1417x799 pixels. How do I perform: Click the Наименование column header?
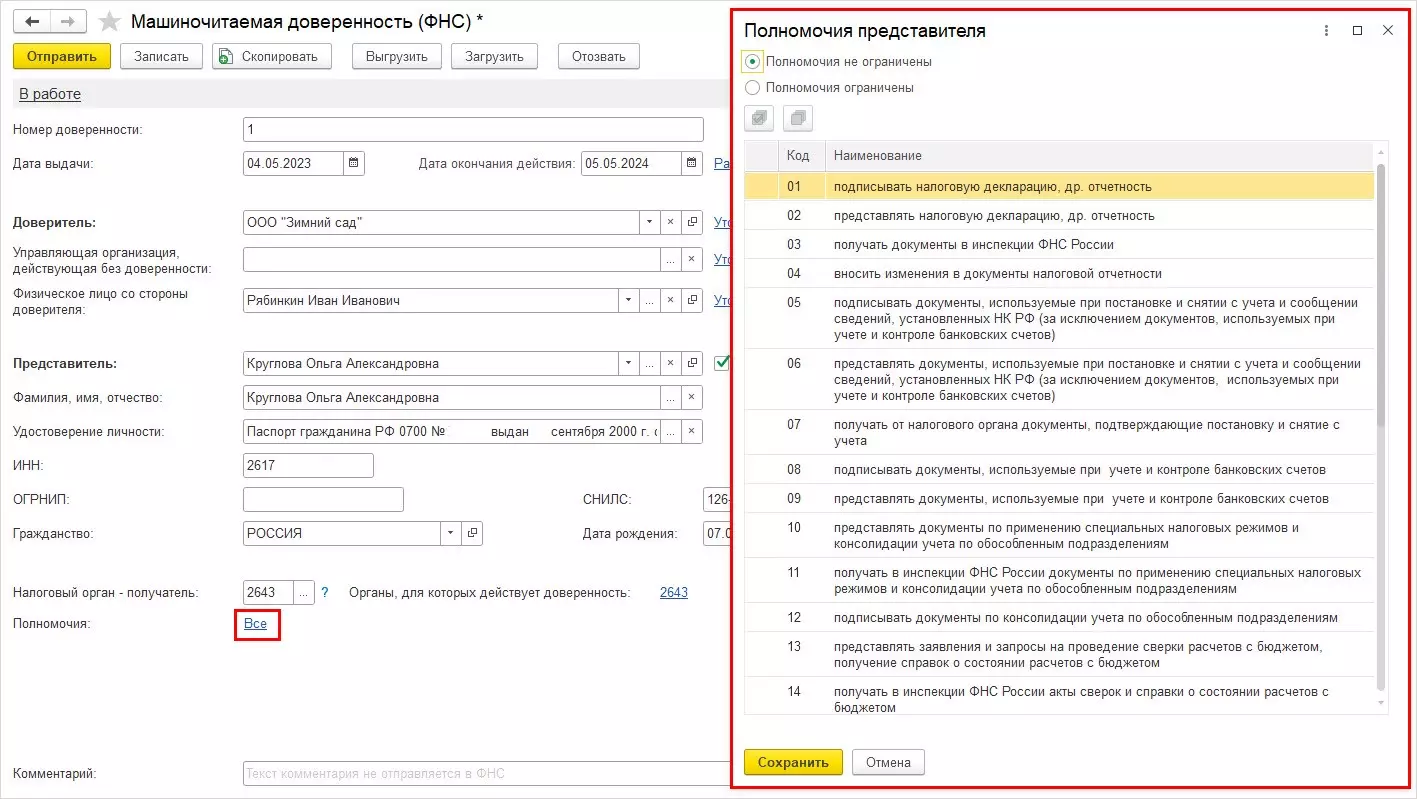coord(1099,155)
